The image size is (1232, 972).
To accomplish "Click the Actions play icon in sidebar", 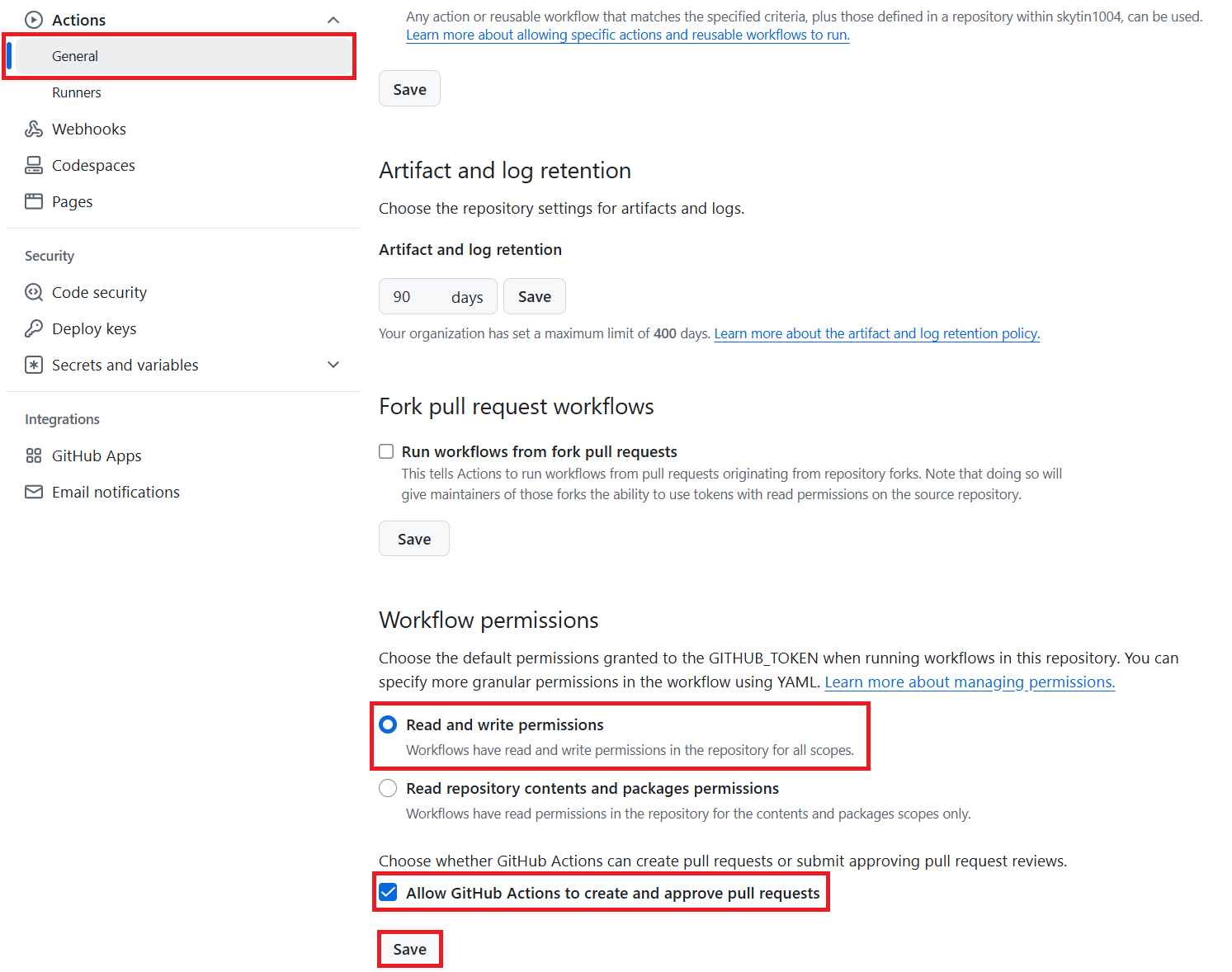I will tap(34, 20).
